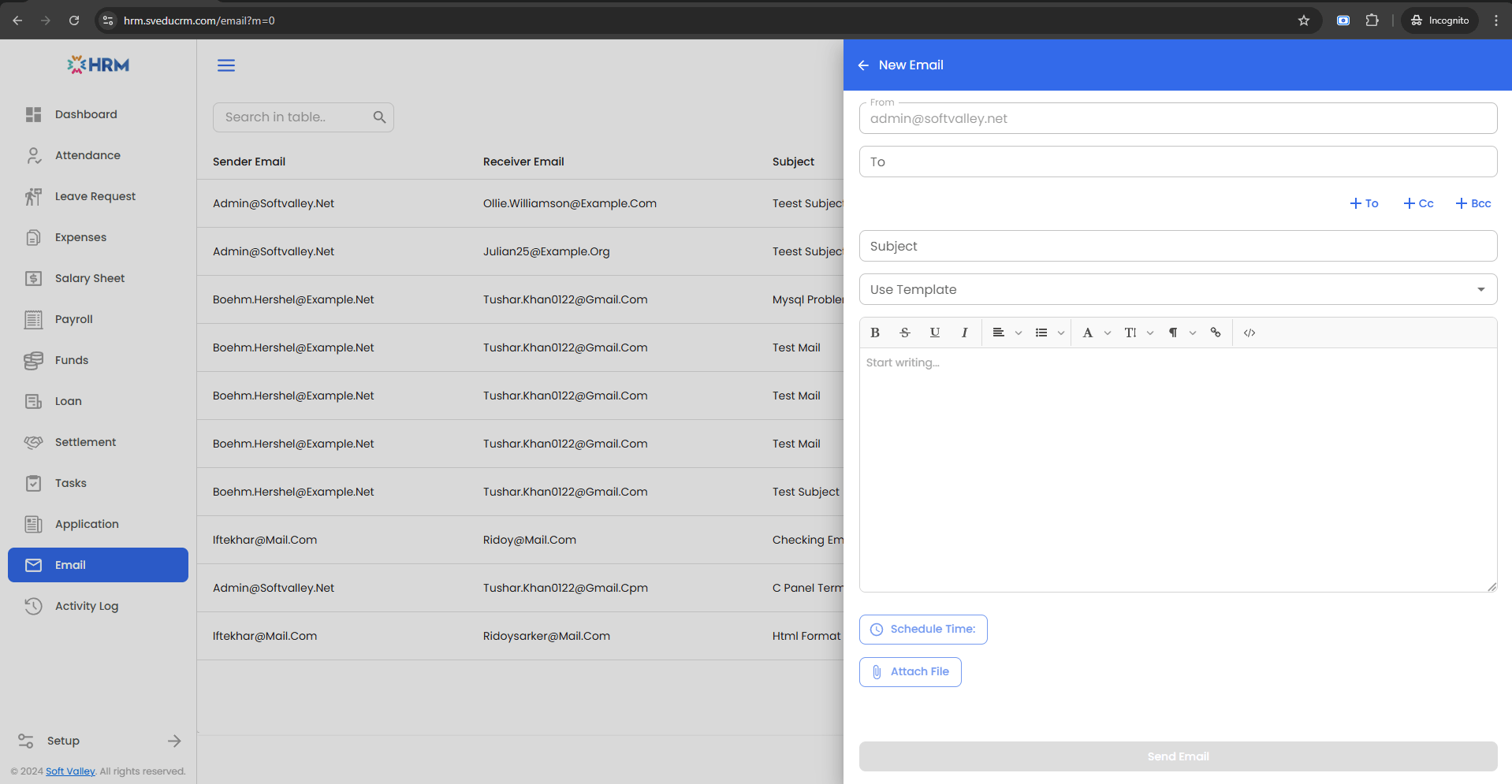The width and height of the screenshot is (1512, 784).
Task: Switch to code view in the editor
Action: 1249,333
